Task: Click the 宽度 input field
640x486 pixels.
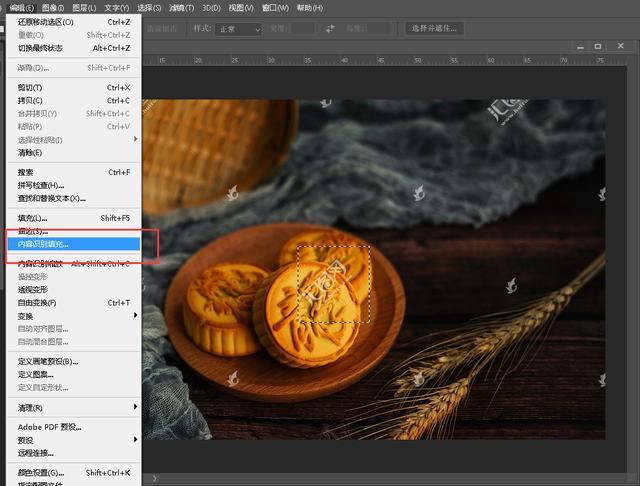Action: point(302,29)
